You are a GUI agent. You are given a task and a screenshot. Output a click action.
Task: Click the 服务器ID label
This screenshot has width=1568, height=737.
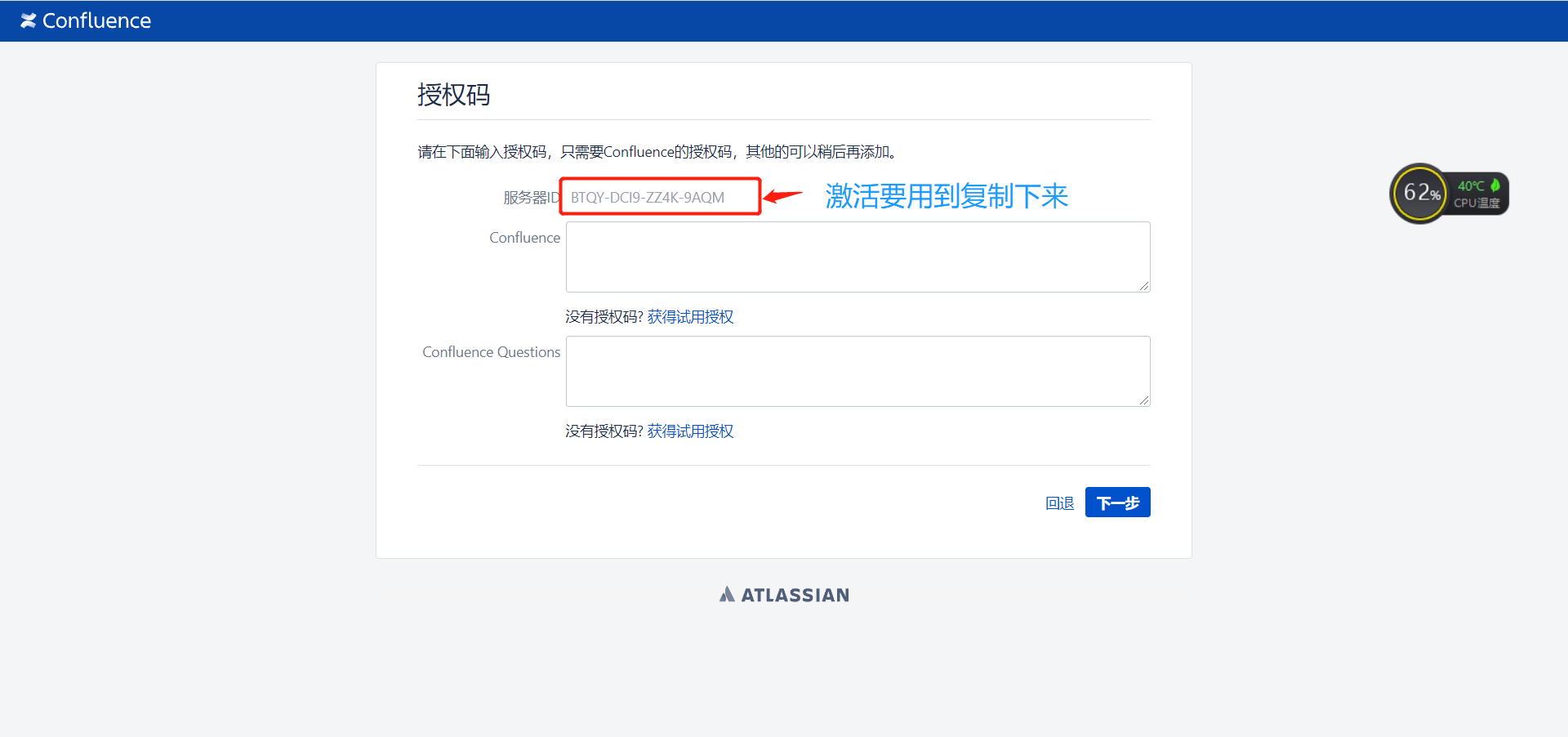point(532,198)
